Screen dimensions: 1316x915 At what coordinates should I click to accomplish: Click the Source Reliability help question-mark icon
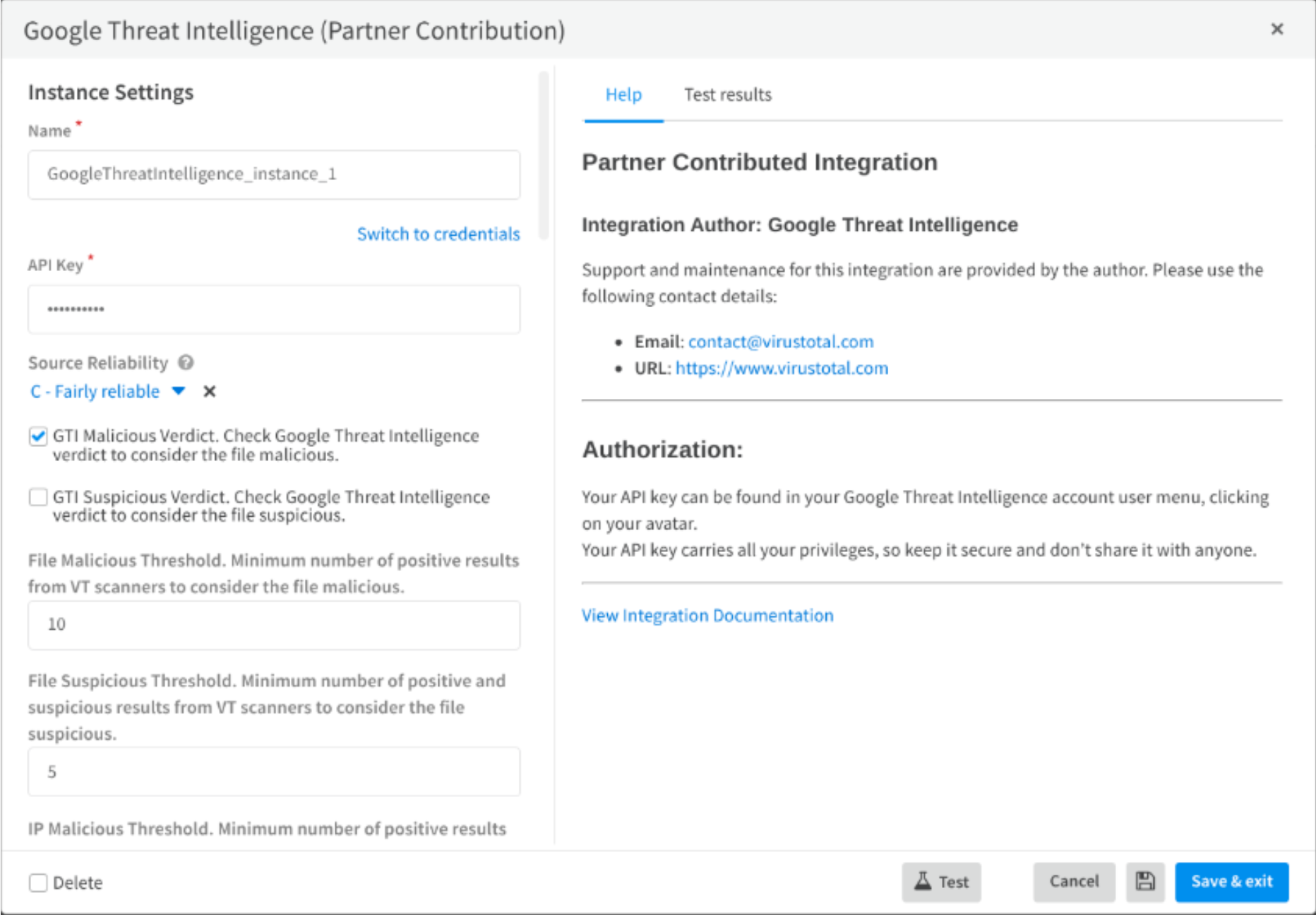186,363
